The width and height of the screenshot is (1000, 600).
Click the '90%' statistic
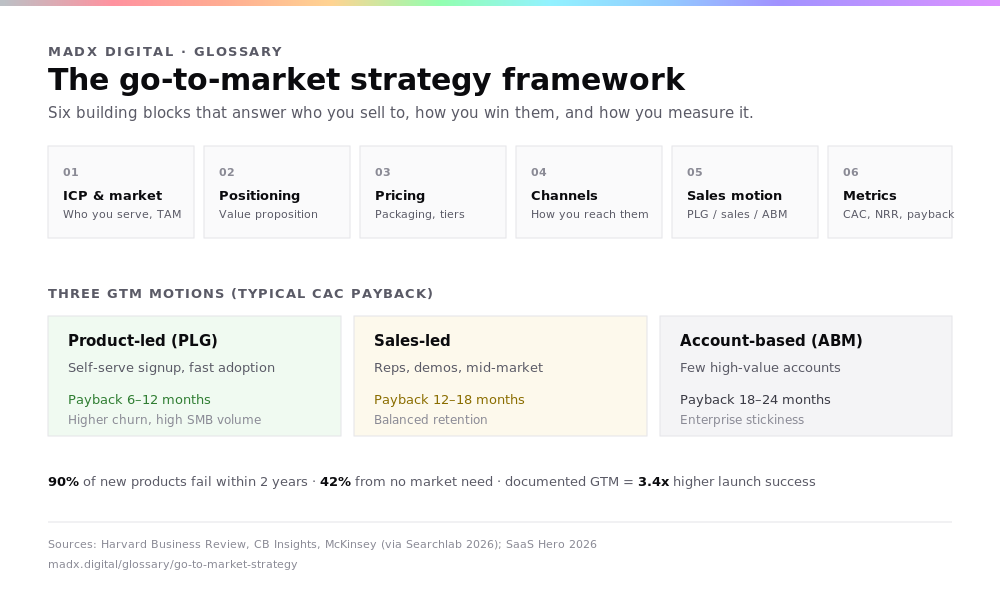click(x=63, y=482)
